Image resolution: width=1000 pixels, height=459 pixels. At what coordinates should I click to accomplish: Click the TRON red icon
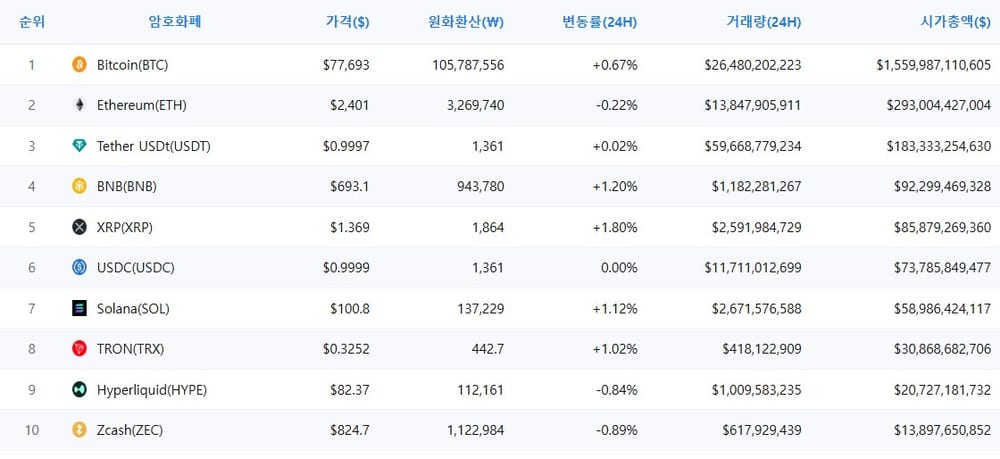(79, 349)
